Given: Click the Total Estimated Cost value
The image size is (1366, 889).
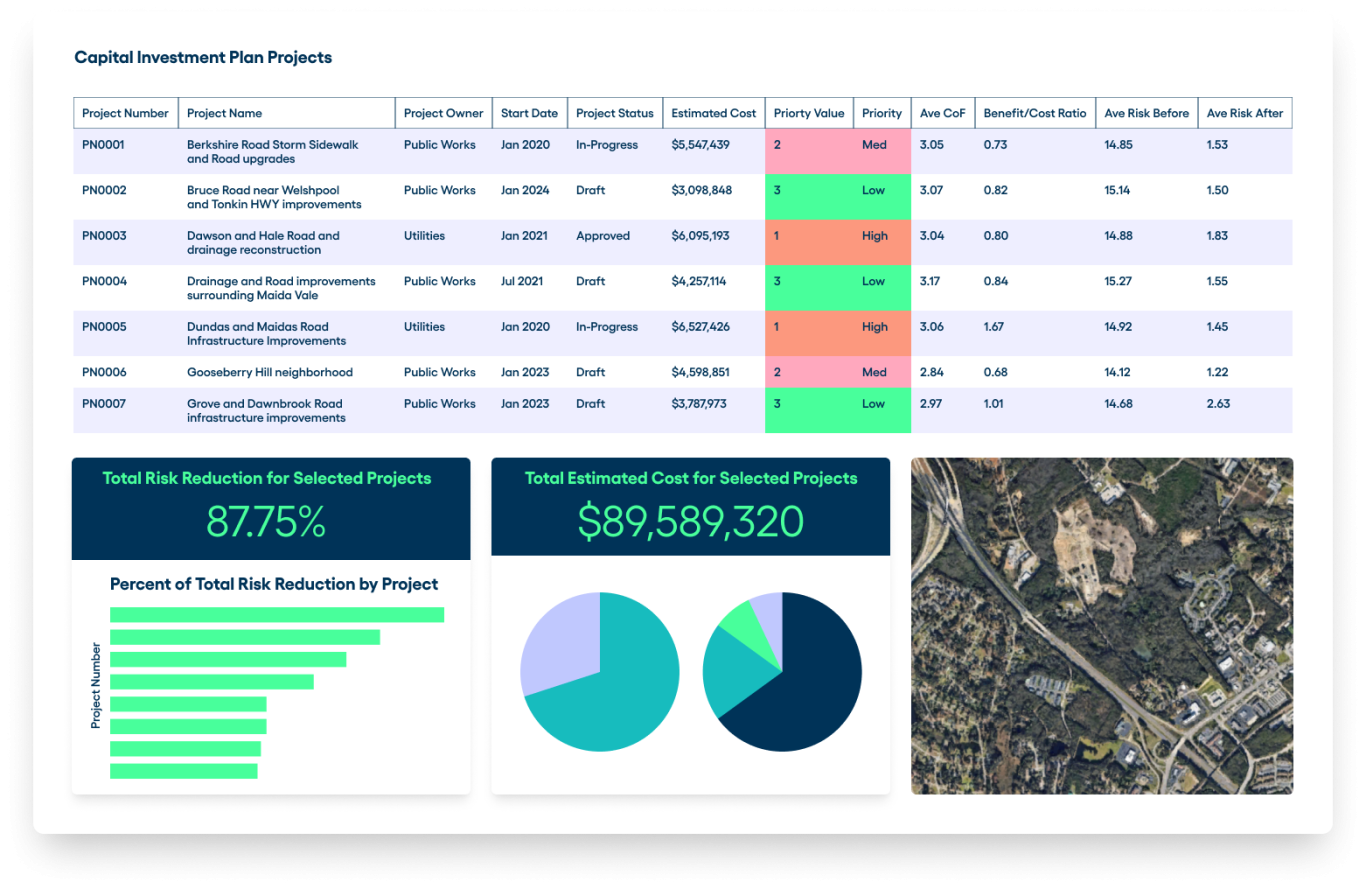Looking at the screenshot, I should pyautogui.click(x=690, y=520).
